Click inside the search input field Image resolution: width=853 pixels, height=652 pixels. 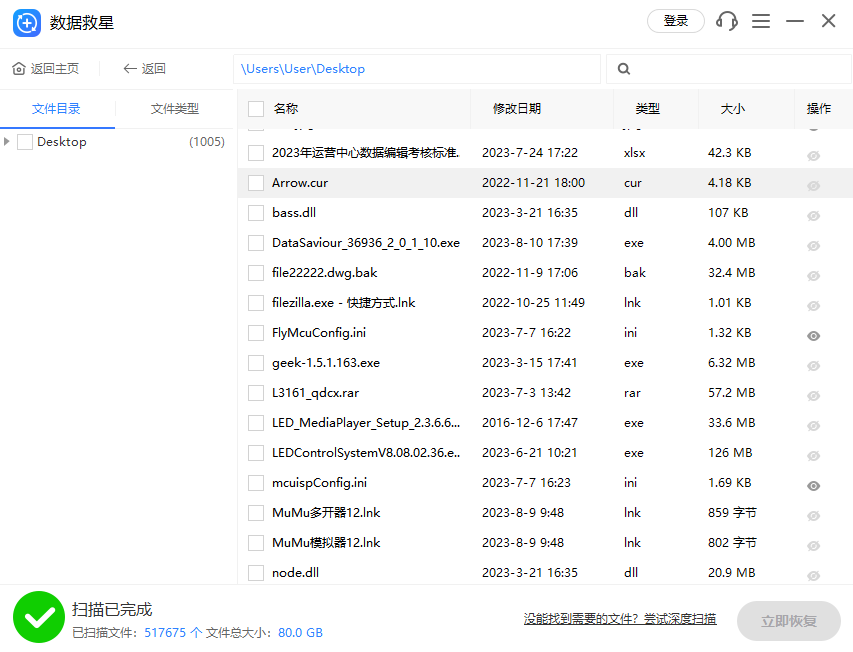(x=730, y=68)
